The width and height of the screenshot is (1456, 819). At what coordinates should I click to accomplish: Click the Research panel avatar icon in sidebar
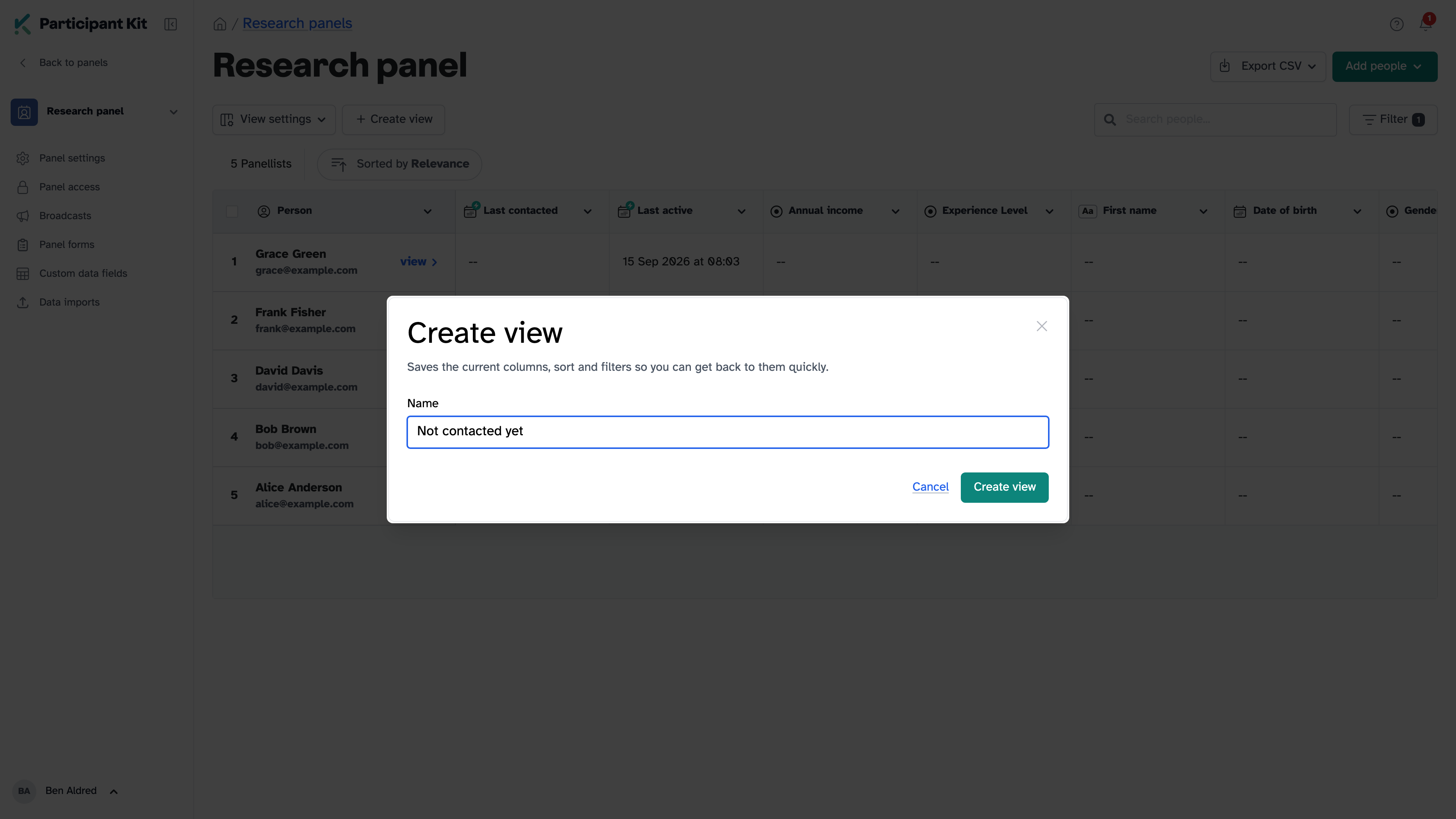[x=24, y=112]
